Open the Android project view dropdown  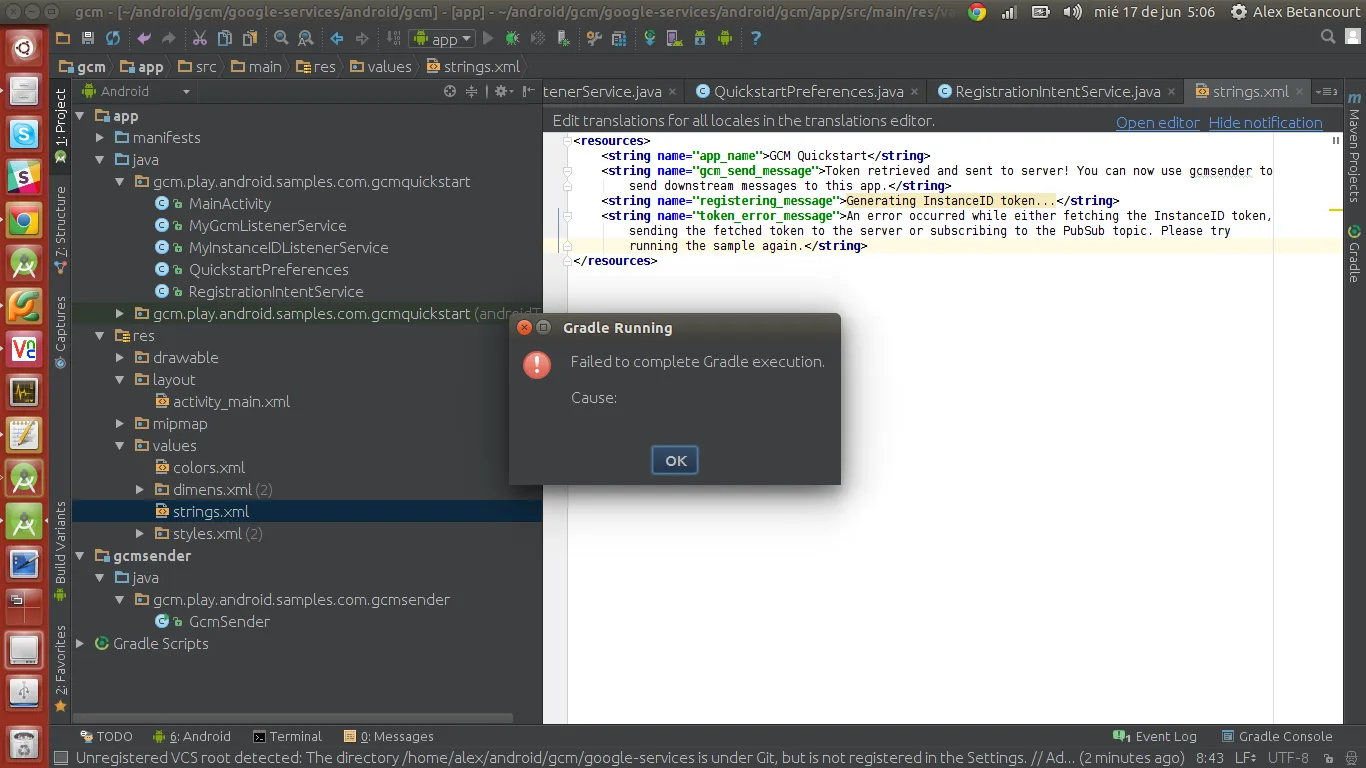135,91
